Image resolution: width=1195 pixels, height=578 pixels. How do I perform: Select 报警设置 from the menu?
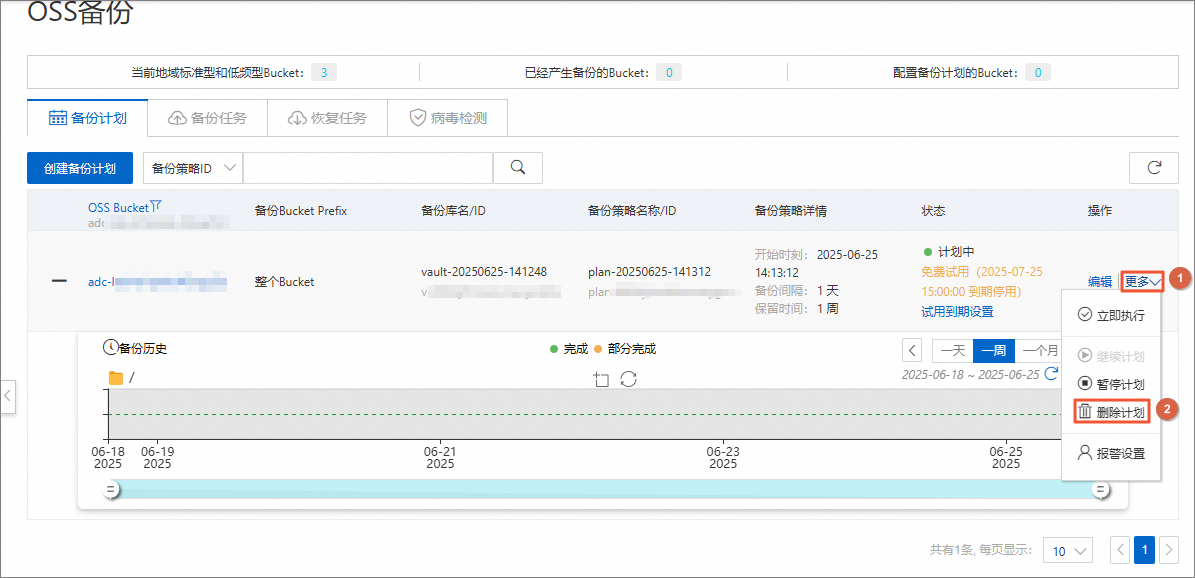click(x=1111, y=453)
